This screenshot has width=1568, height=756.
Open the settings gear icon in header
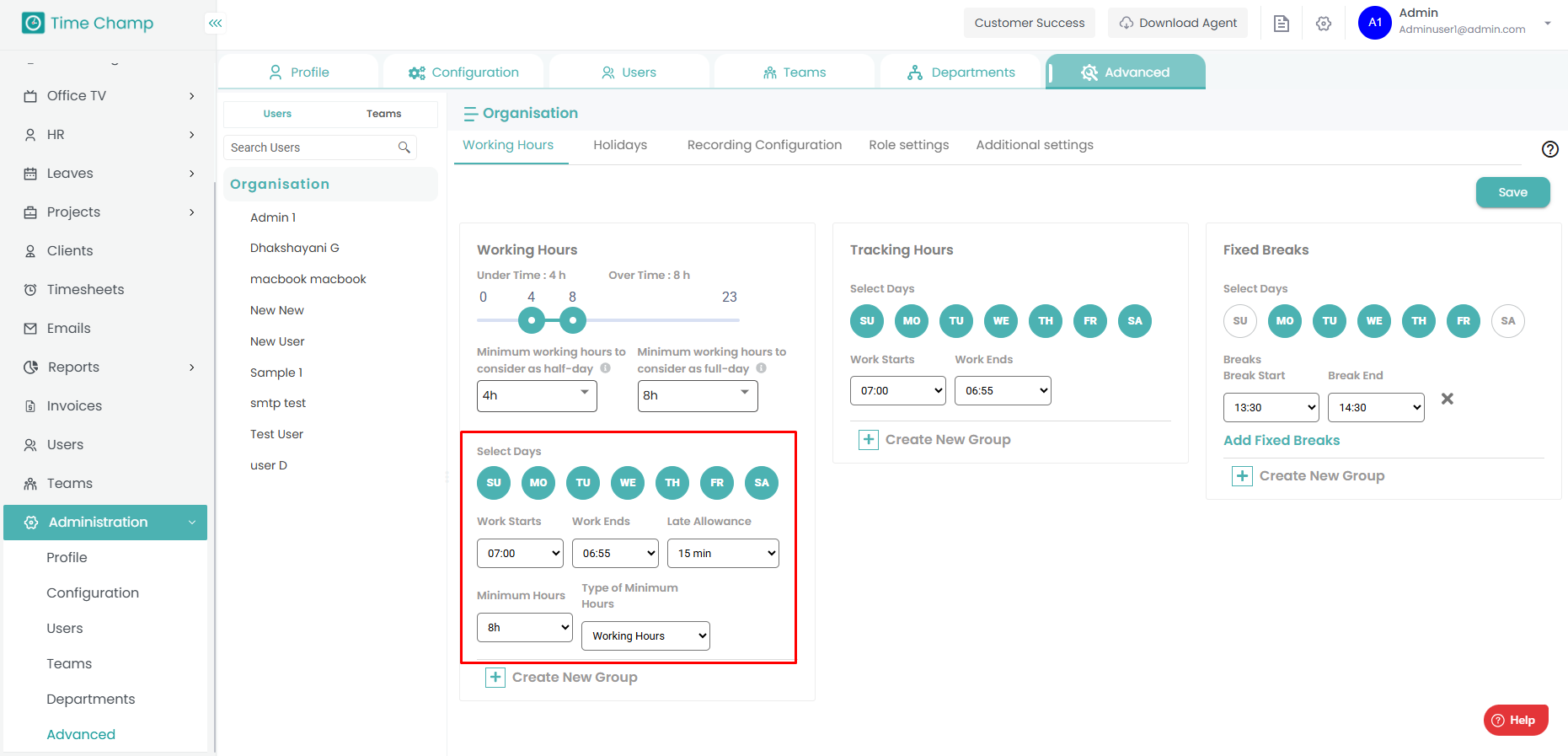point(1324,24)
